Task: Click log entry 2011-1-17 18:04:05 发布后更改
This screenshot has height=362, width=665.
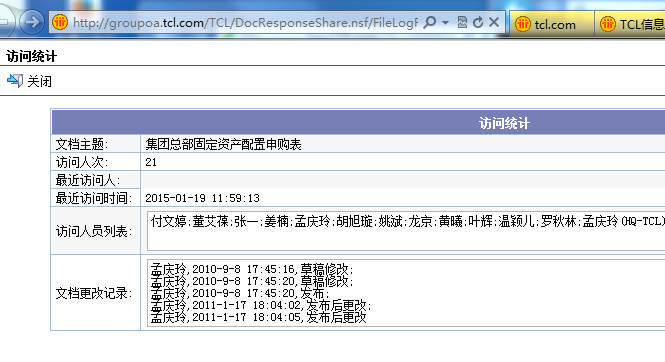Action: (258, 317)
